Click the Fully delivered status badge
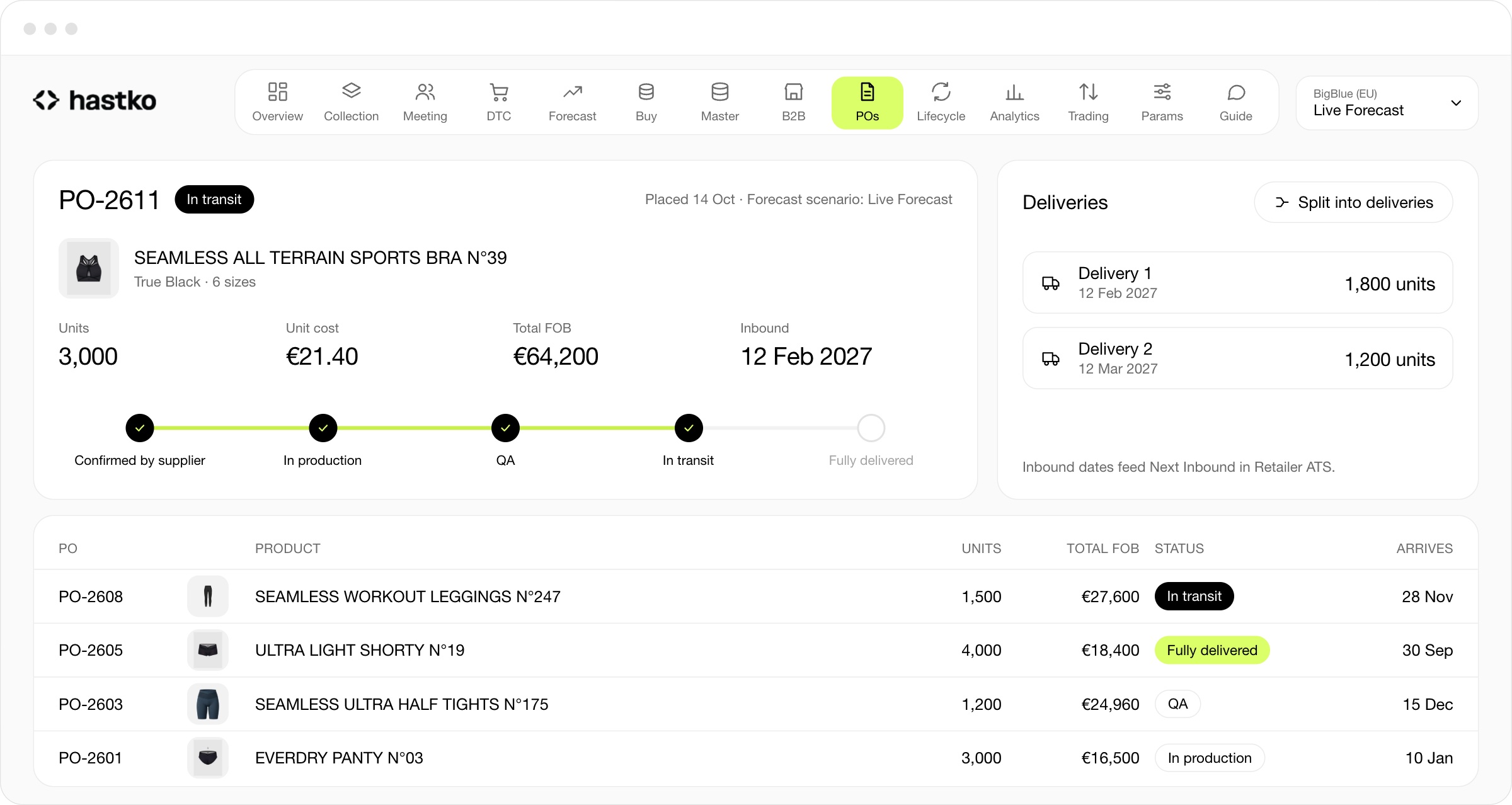 (1211, 650)
